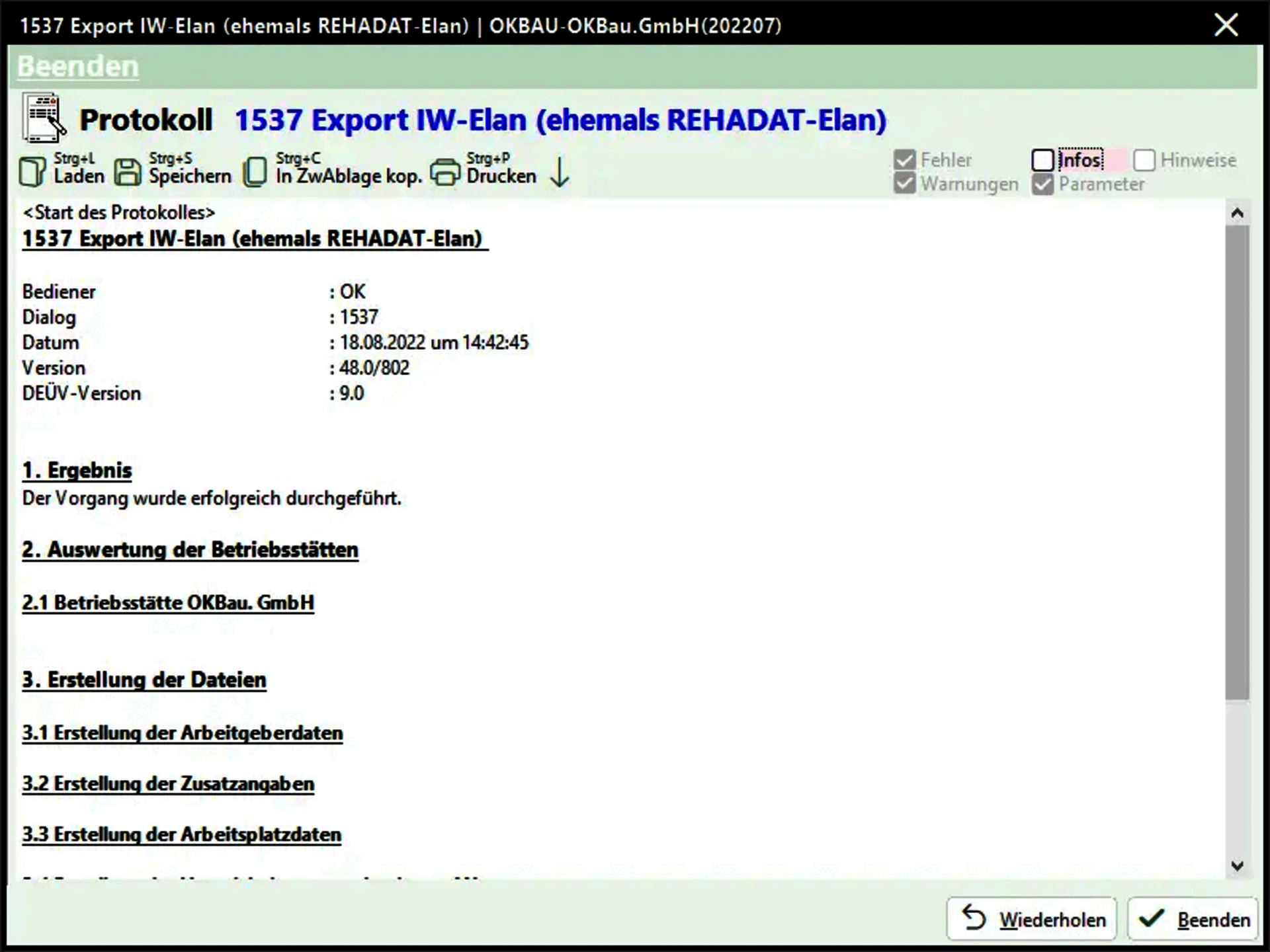Copy protocol via In ZwAblage kop.
Viewport: 1270px width, 952px height.
tap(349, 176)
